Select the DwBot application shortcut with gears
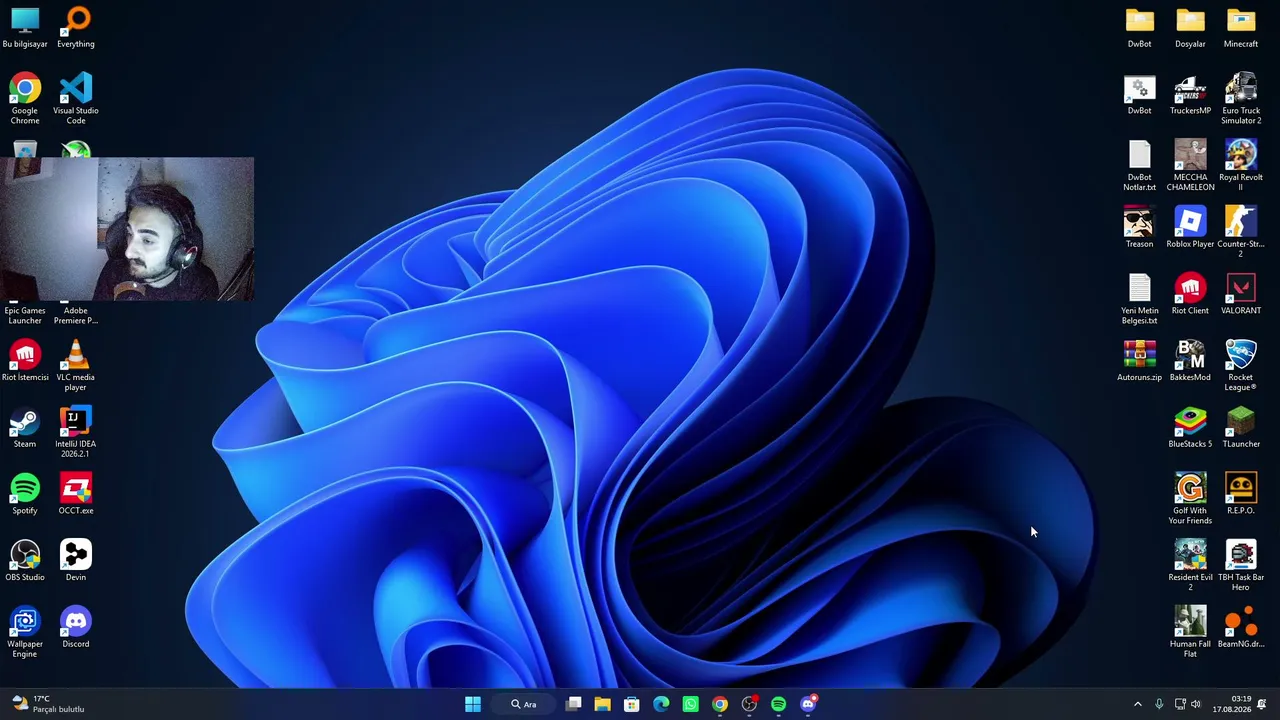1280x720 pixels. click(1140, 95)
